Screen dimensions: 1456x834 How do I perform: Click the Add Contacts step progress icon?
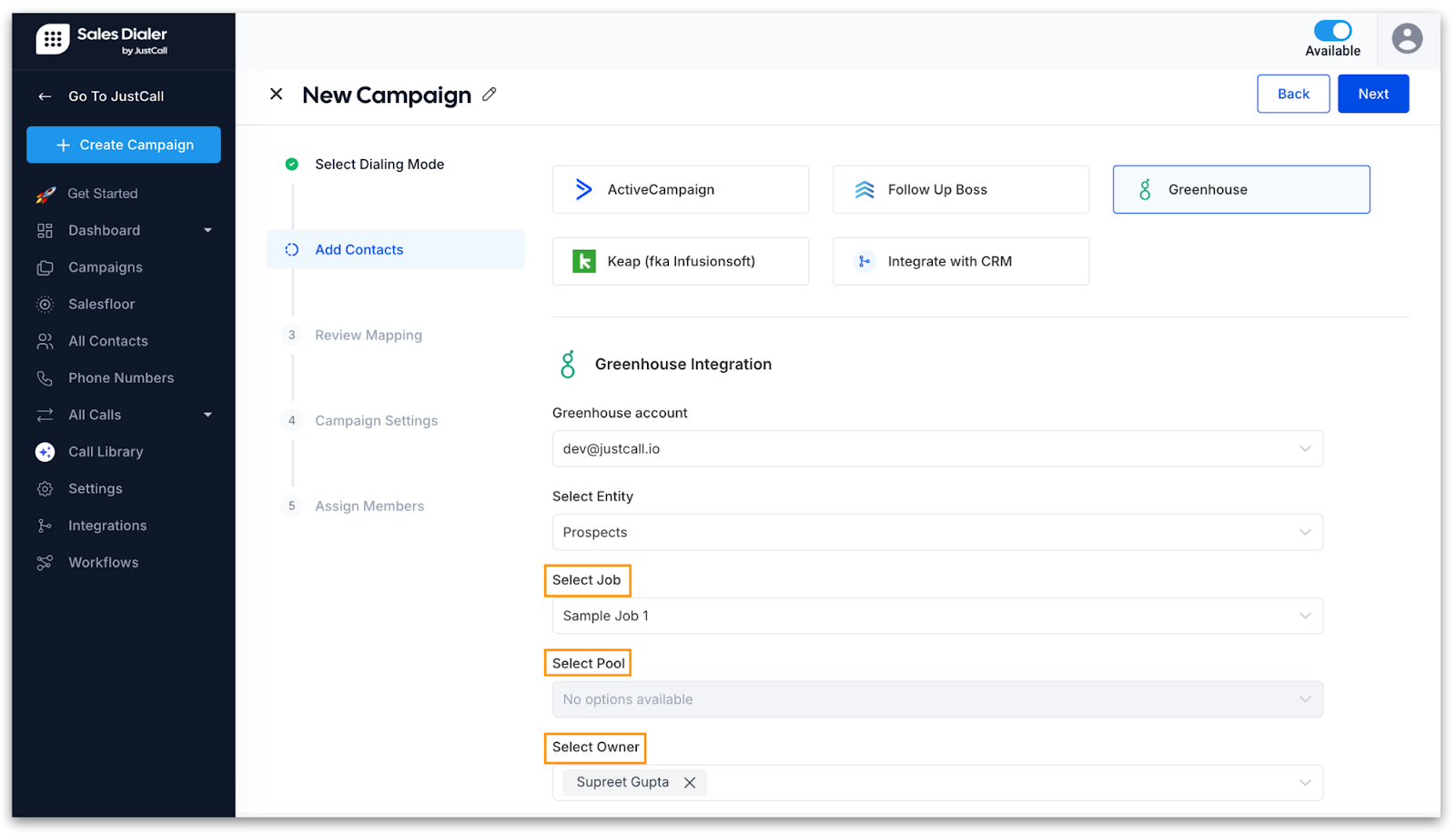coord(292,250)
